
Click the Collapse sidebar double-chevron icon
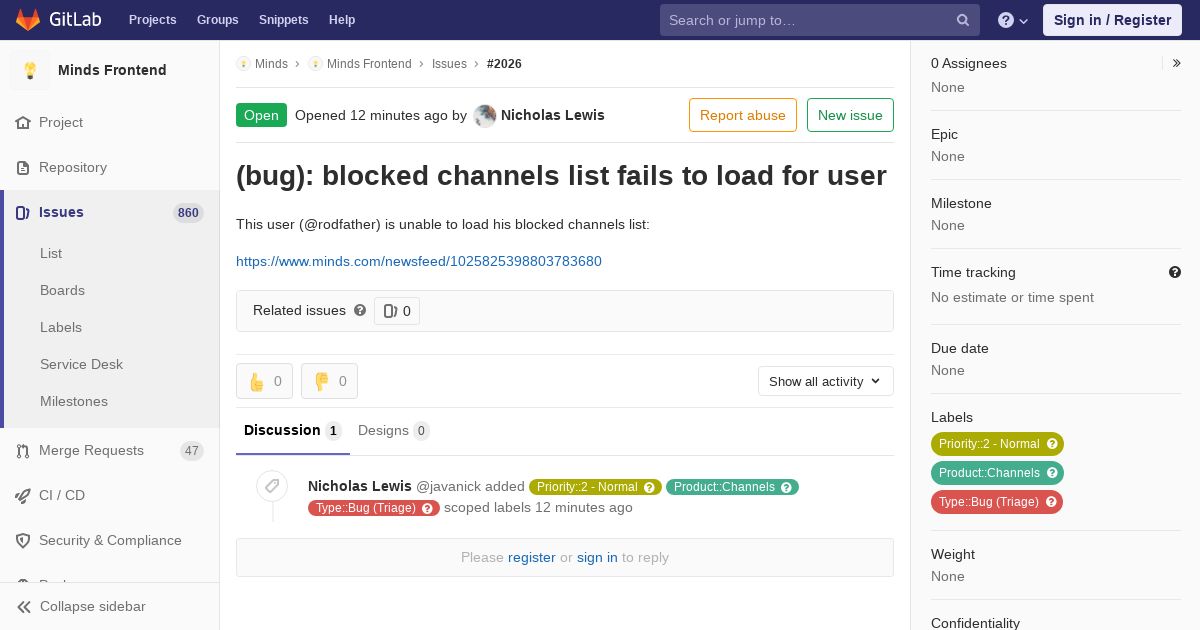24,607
